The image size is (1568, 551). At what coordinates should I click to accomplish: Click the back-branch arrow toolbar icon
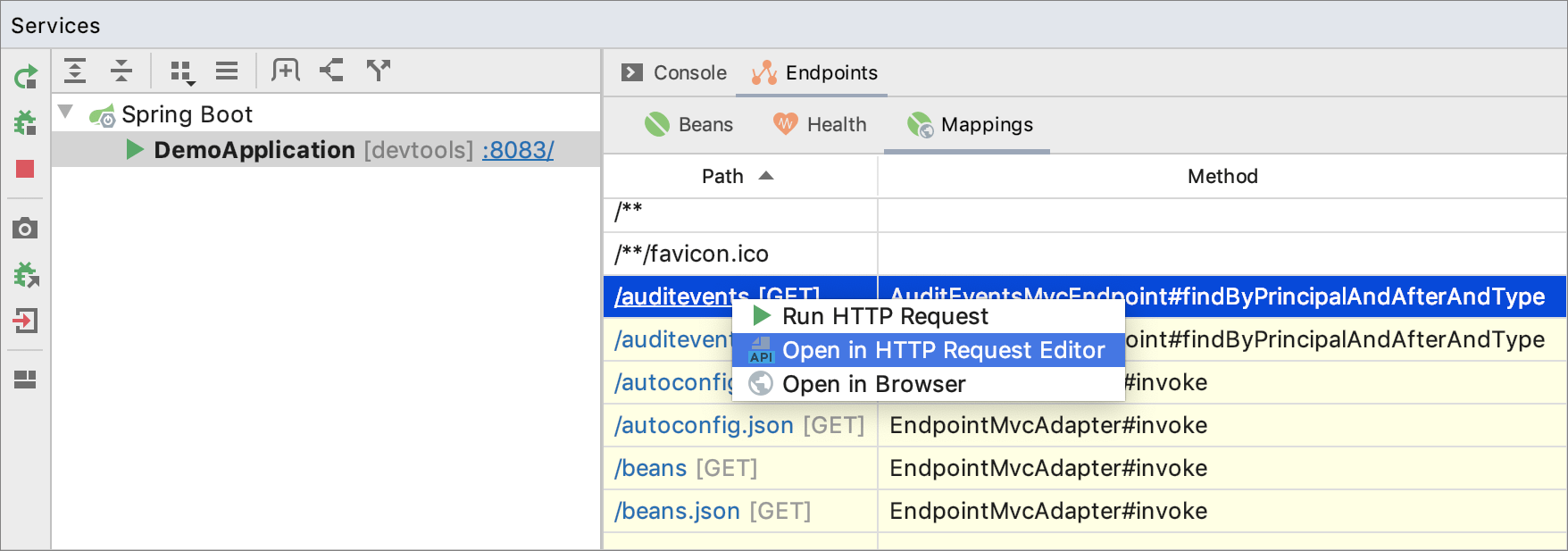point(332,71)
